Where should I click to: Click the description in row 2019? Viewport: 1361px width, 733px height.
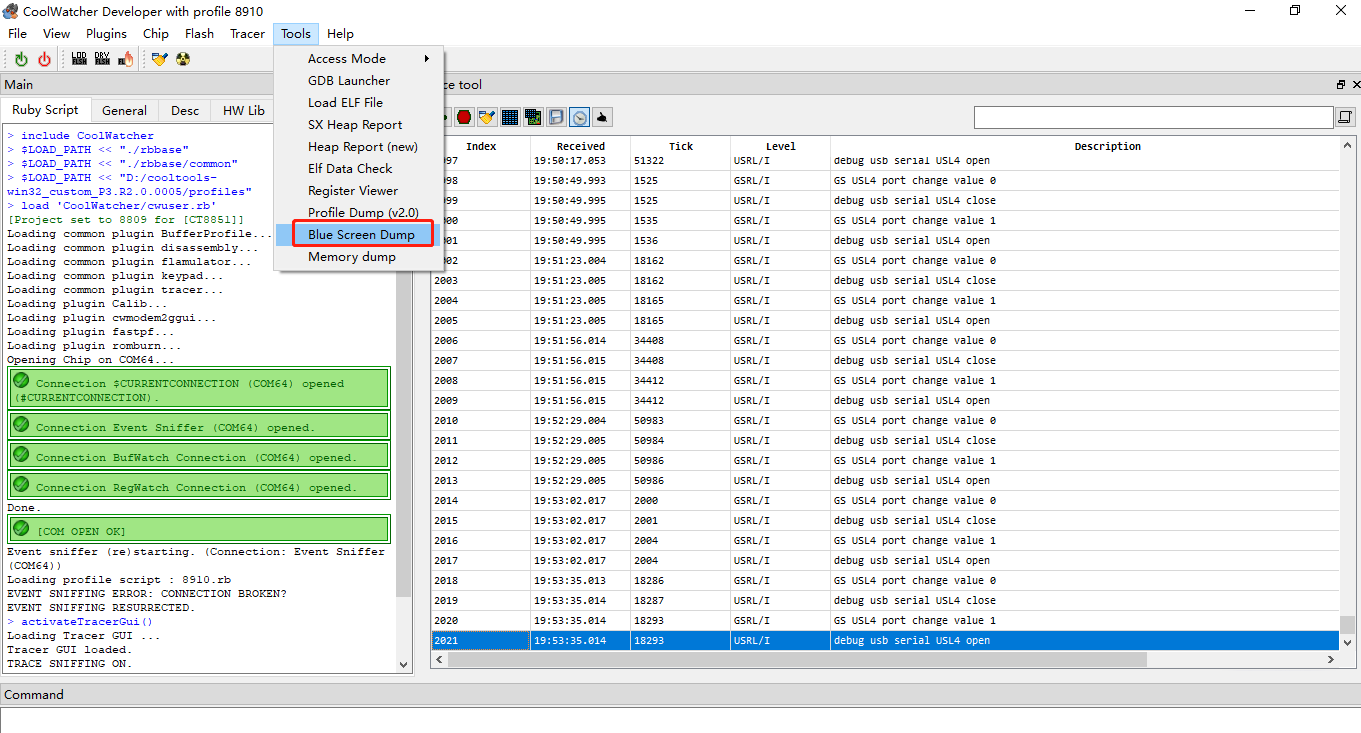click(915, 600)
